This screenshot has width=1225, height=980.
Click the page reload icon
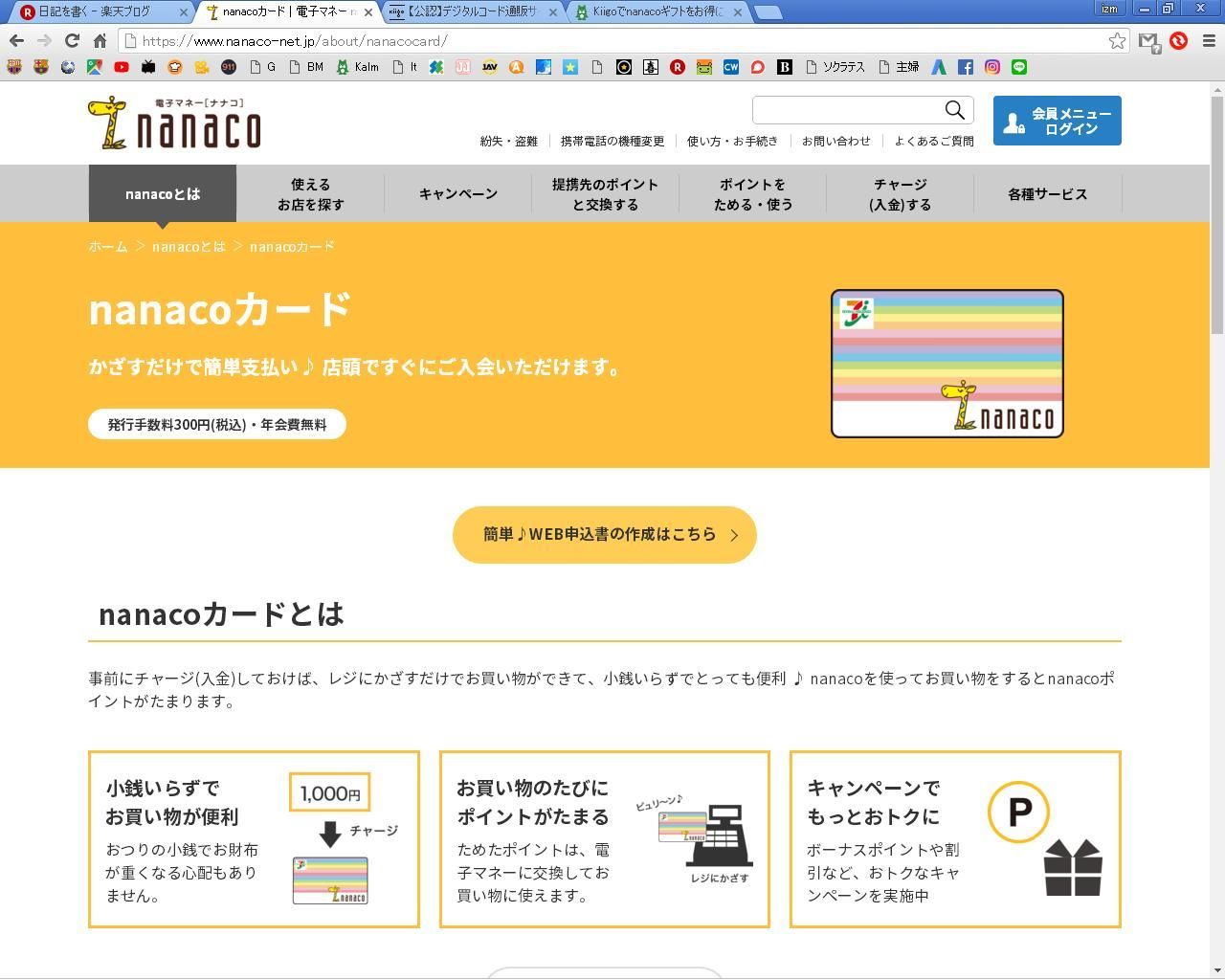pos(71,41)
